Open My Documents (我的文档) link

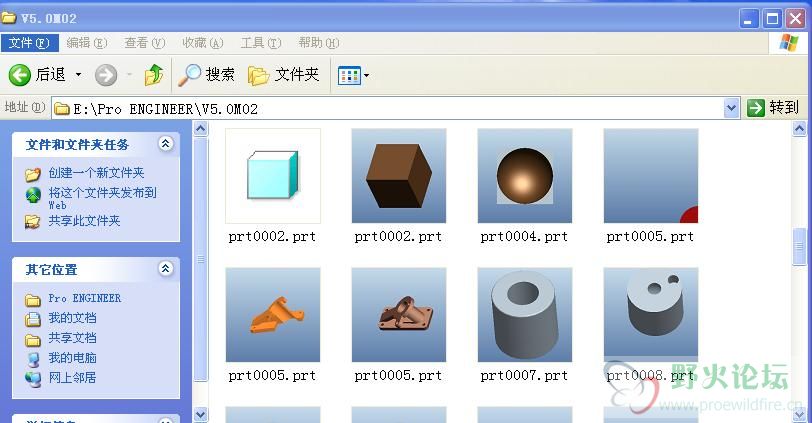click(72, 318)
